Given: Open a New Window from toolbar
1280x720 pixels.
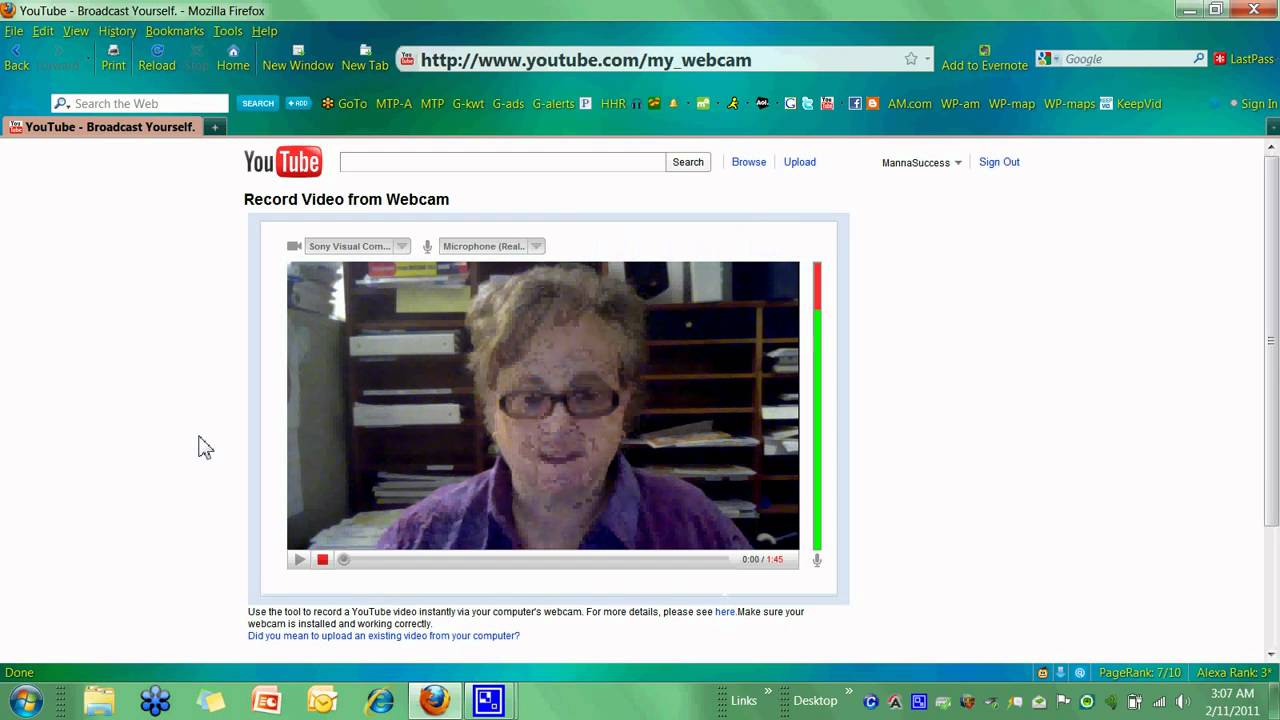Looking at the screenshot, I should tap(298, 58).
